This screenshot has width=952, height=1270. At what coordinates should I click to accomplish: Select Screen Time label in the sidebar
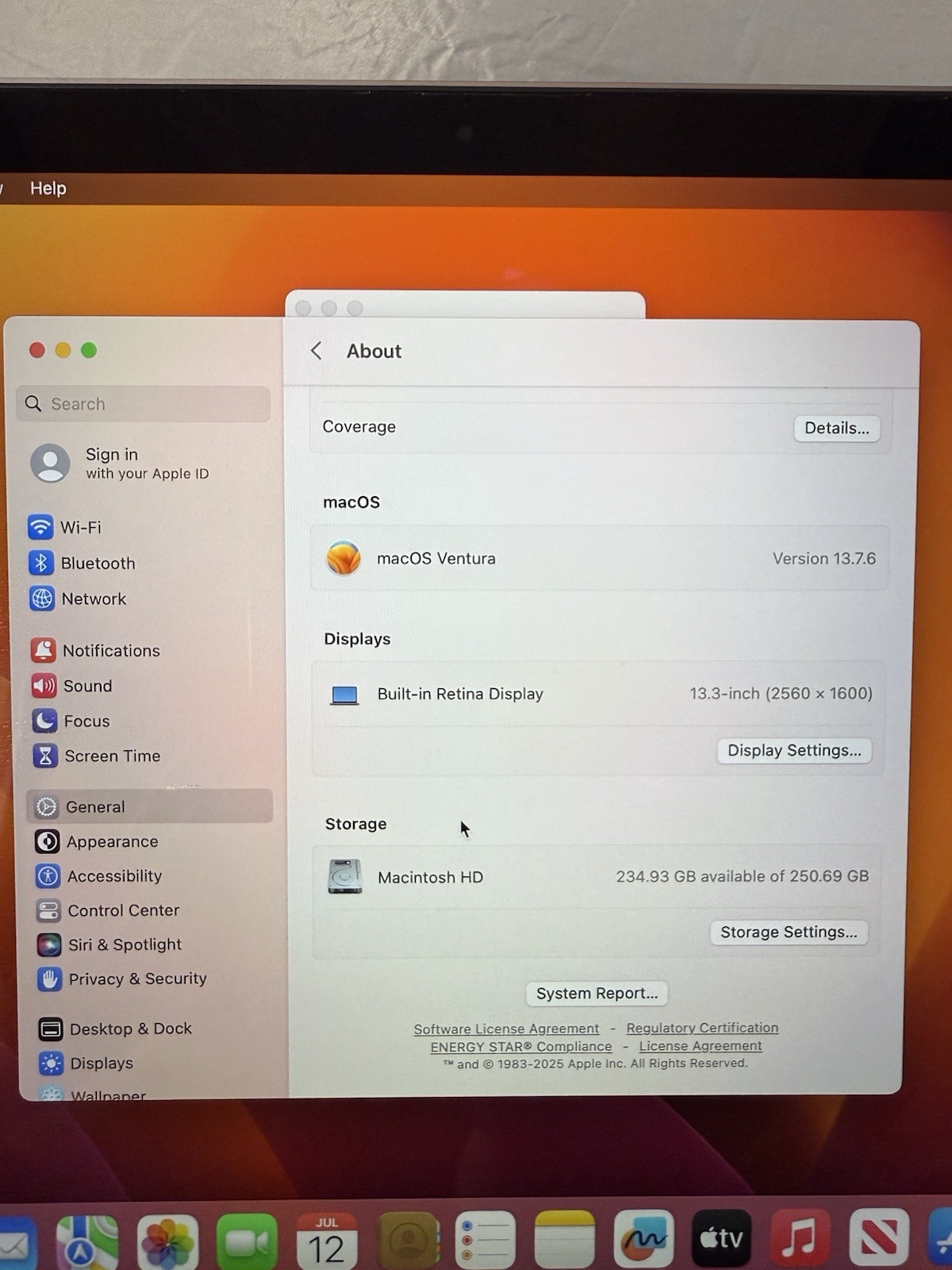point(113,756)
